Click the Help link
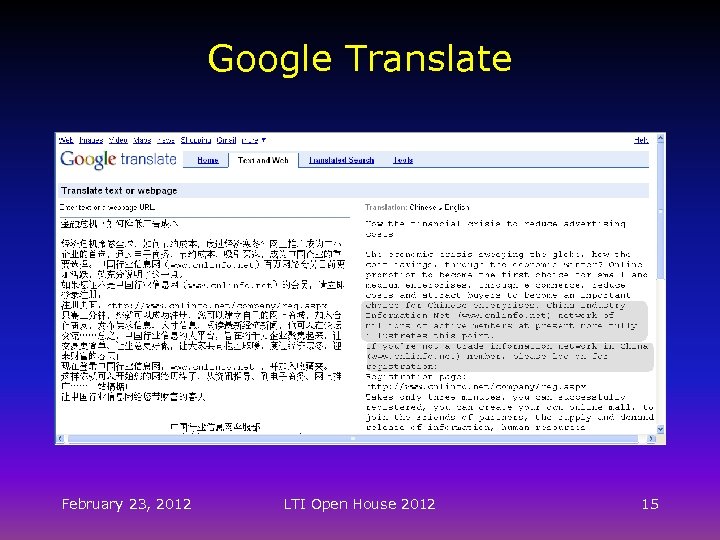Viewport: 720px width, 540px height. click(641, 140)
